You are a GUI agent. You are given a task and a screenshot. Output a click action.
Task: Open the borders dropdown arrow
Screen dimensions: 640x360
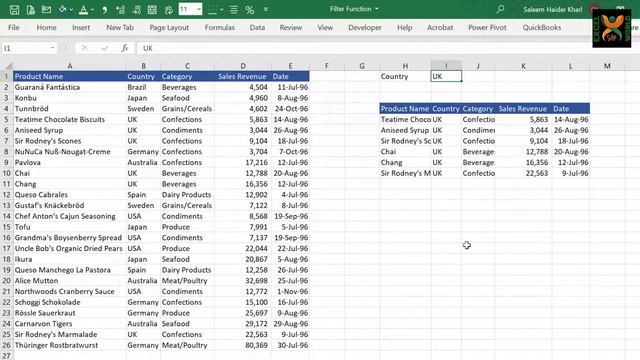click(222, 9)
